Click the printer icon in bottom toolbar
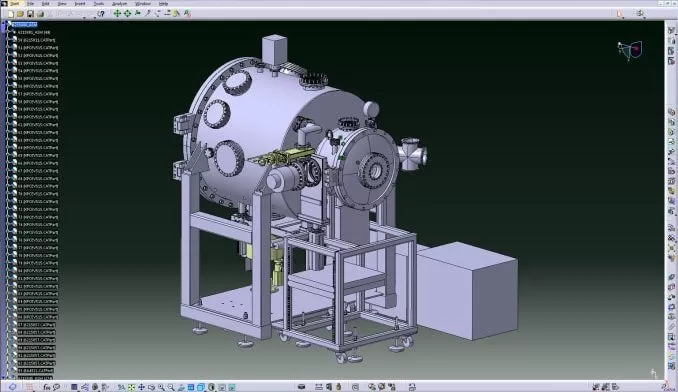The image size is (678, 392). (x=301, y=387)
